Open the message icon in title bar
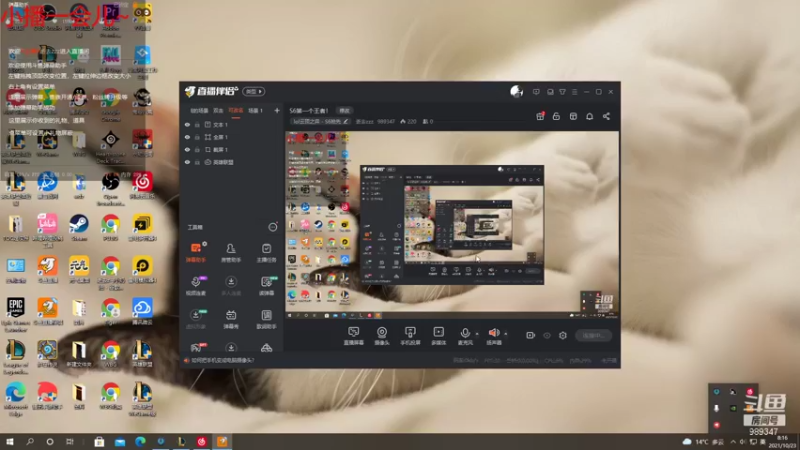The width and height of the screenshot is (800, 450). click(x=536, y=92)
